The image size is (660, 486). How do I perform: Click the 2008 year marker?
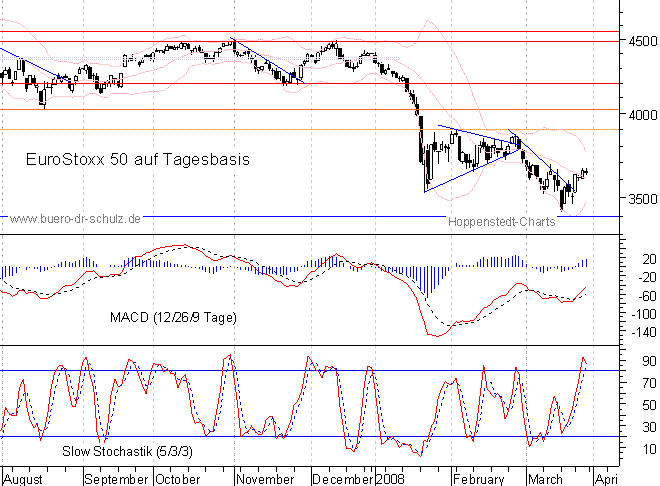click(390, 477)
